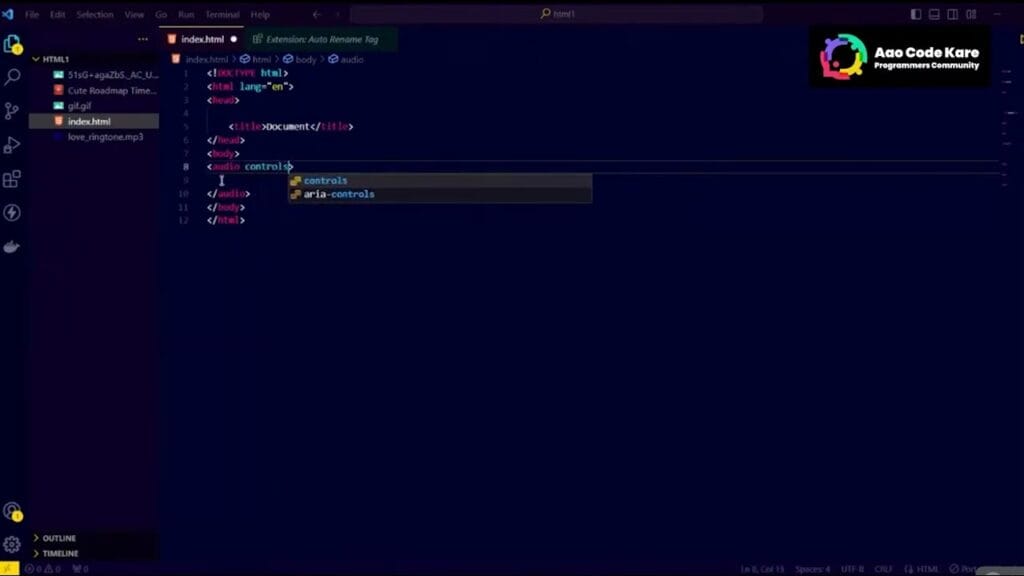Open the Source Control view
This screenshot has width=1024, height=576.
point(13,111)
